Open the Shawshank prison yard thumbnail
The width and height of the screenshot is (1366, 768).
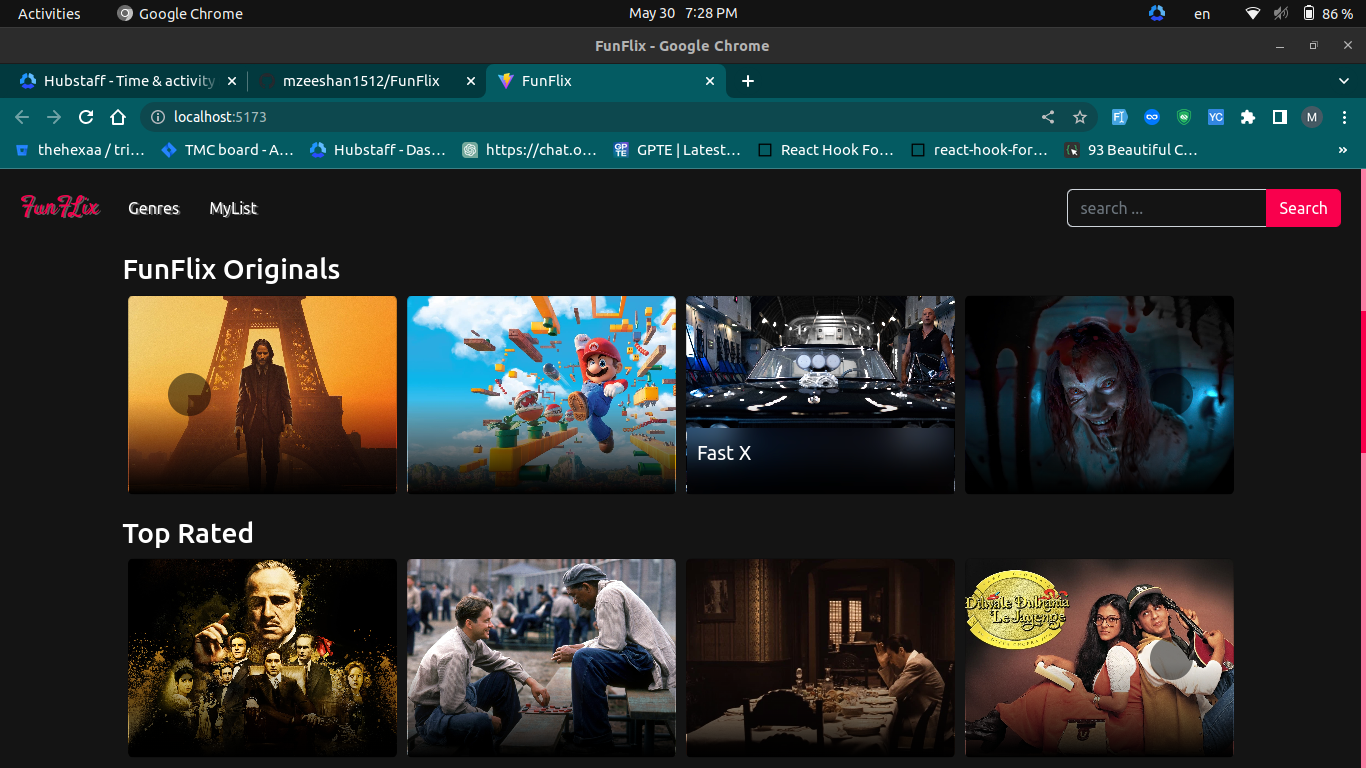pos(541,657)
